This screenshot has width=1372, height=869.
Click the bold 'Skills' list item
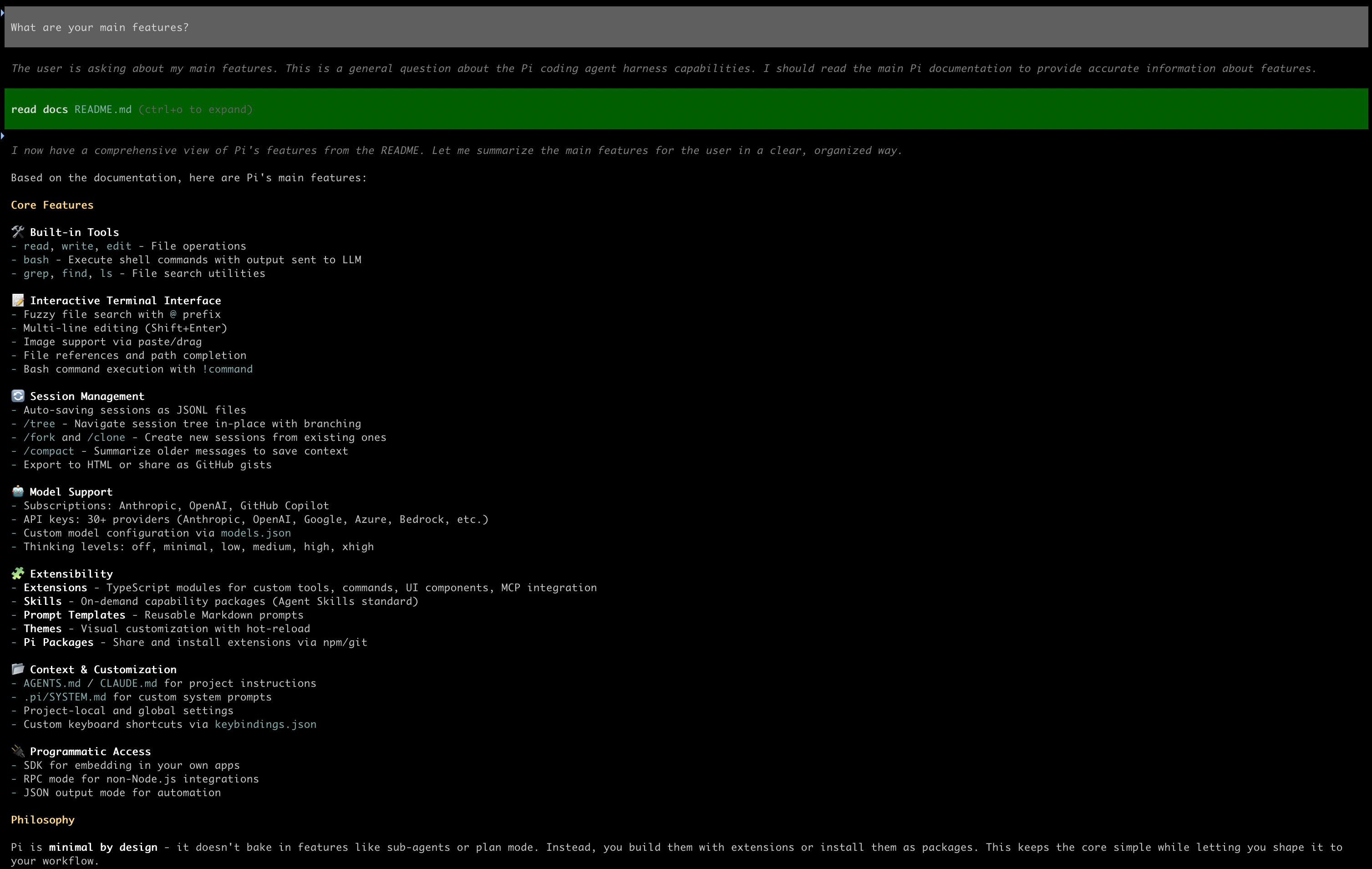(43, 601)
